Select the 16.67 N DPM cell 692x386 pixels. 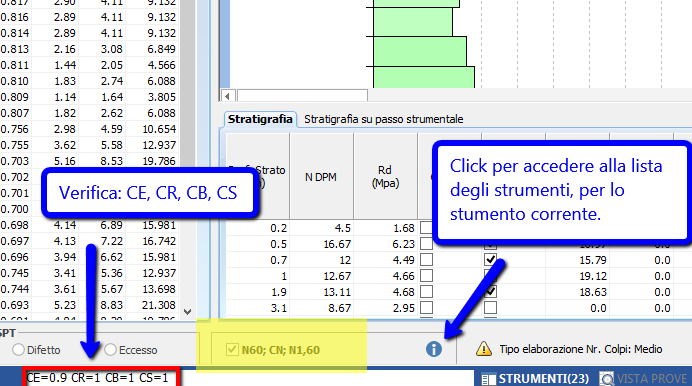pos(321,244)
